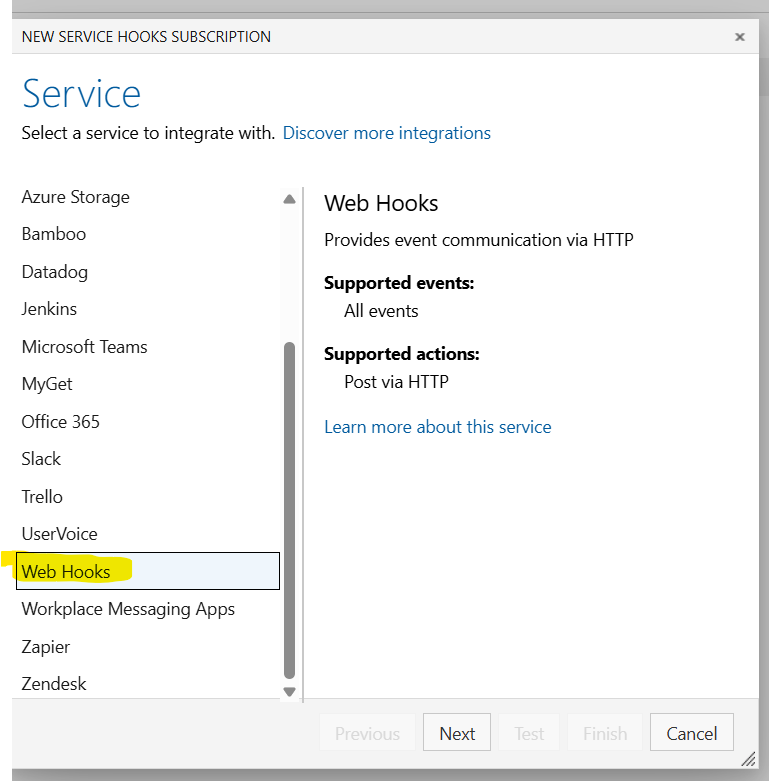Viewport: 769px width, 781px height.
Task: Click the scroll down arrow in service list
Action: (289, 691)
